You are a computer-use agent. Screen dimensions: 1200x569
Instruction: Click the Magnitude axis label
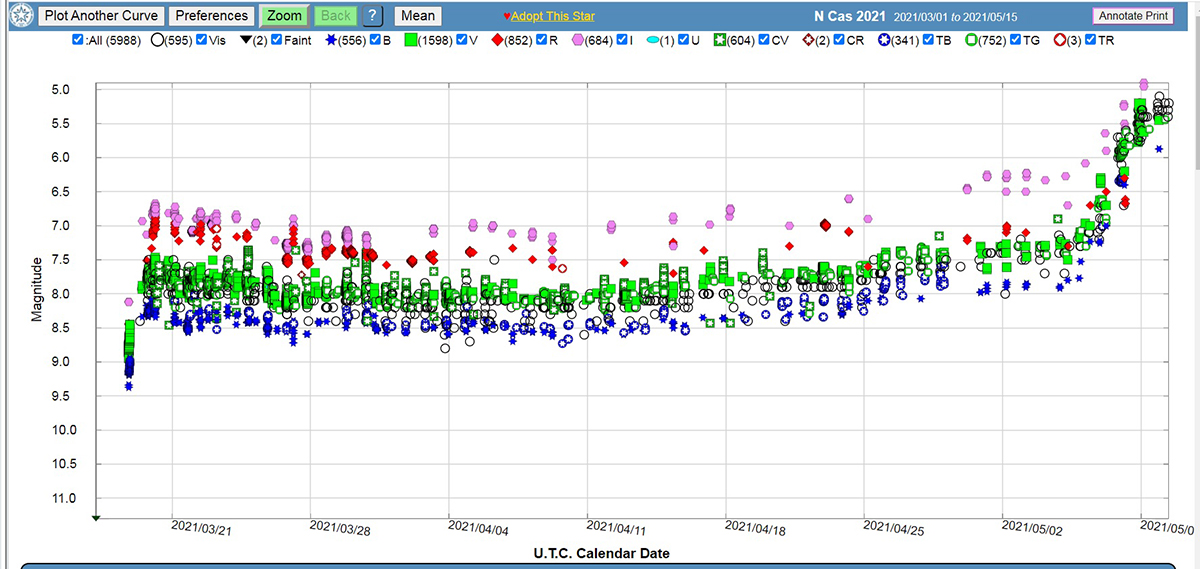[x=37, y=290]
